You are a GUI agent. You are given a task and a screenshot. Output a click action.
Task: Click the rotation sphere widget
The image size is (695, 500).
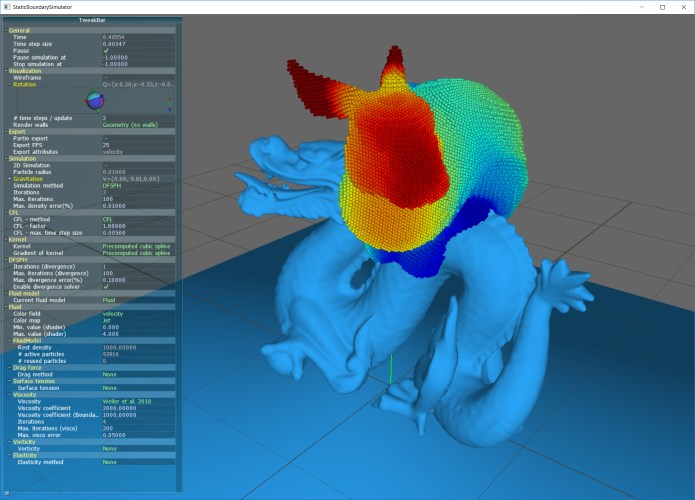[x=95, y=101]
